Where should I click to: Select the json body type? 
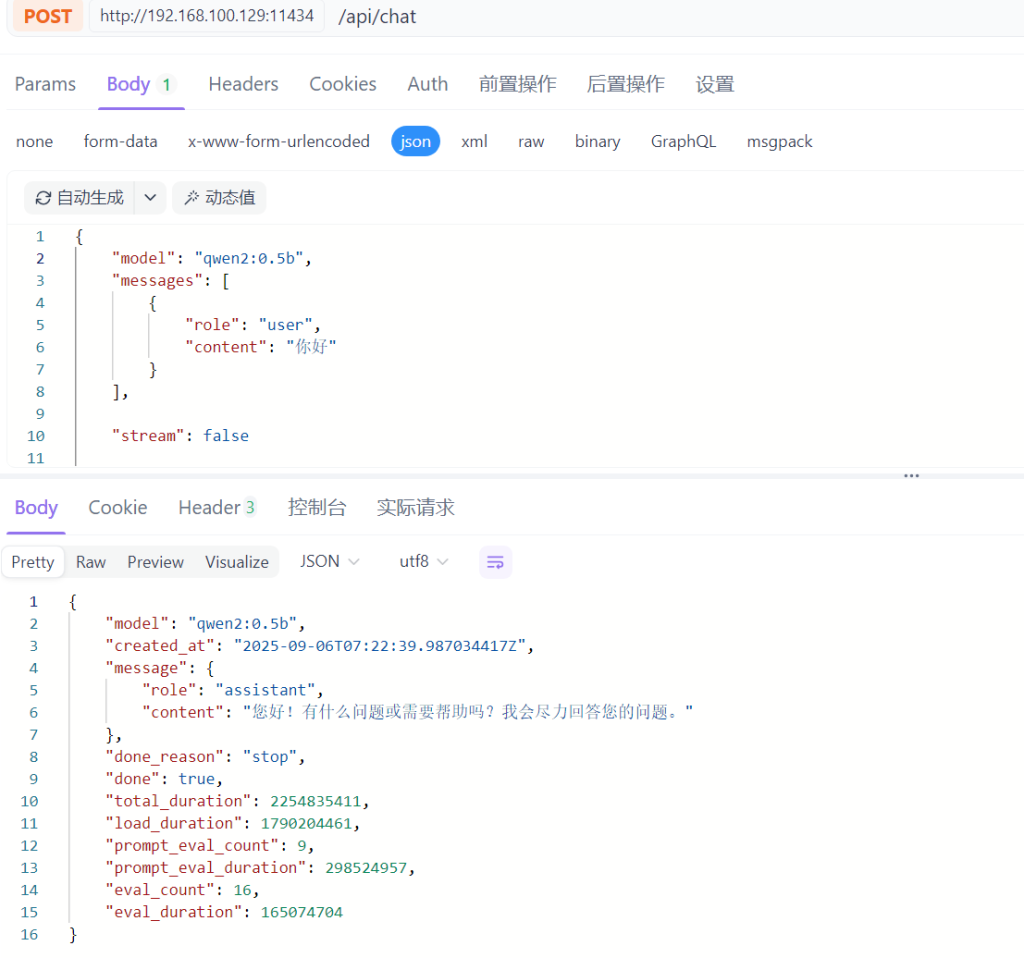tap(415, 141)
